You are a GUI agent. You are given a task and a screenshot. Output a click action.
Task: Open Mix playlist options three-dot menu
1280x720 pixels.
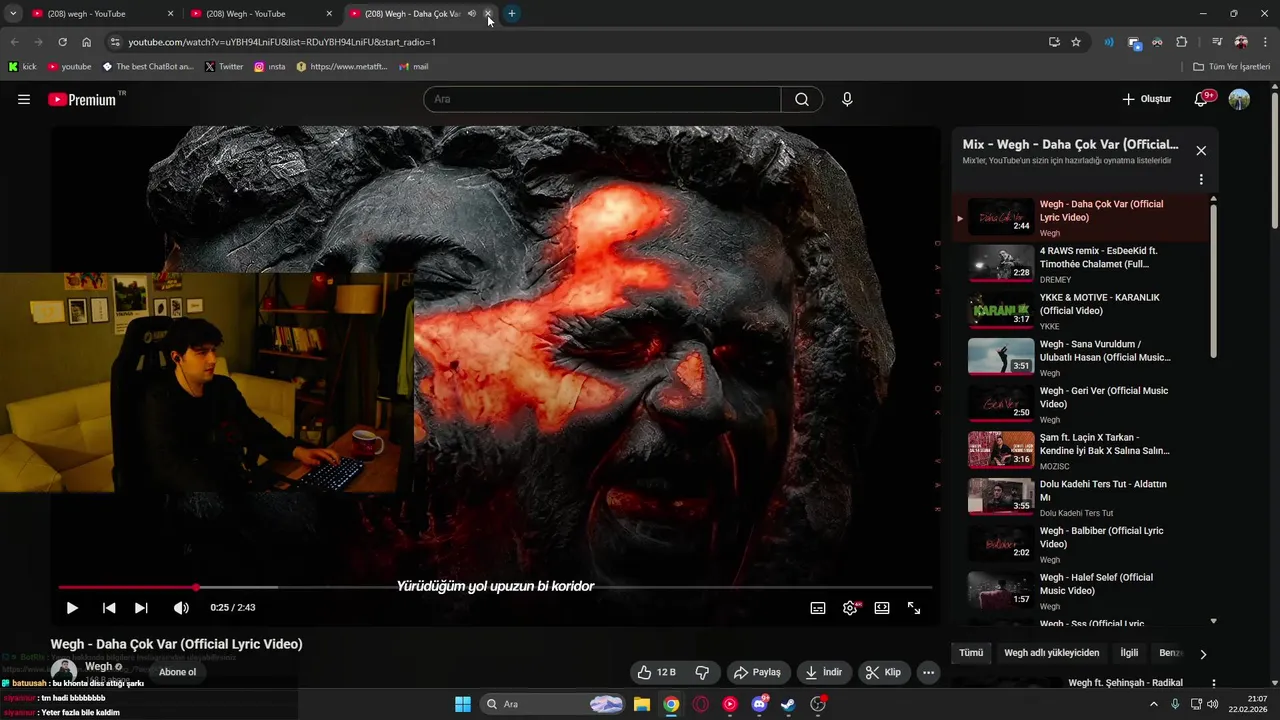pyautogui.click(x=1201, y=180)
